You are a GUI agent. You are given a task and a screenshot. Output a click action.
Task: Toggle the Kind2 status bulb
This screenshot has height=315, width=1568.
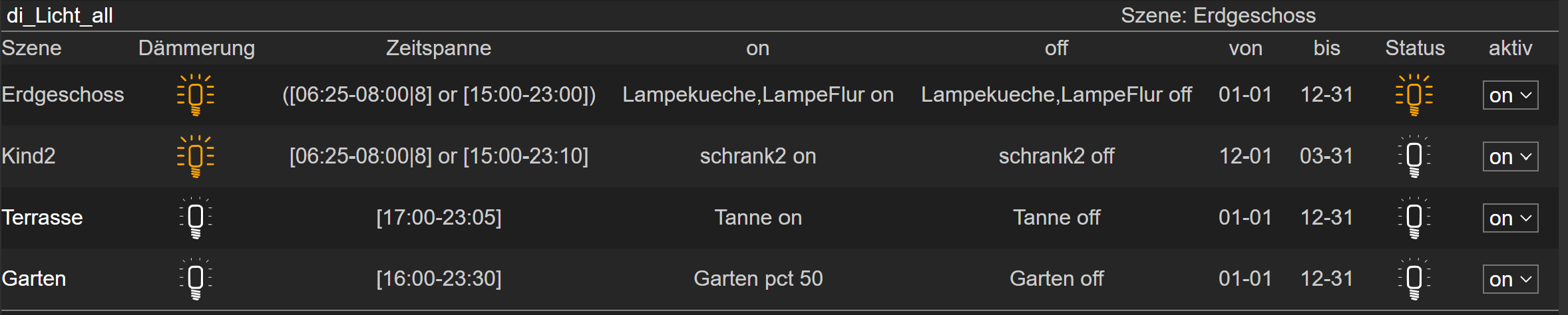(1414, 156)
